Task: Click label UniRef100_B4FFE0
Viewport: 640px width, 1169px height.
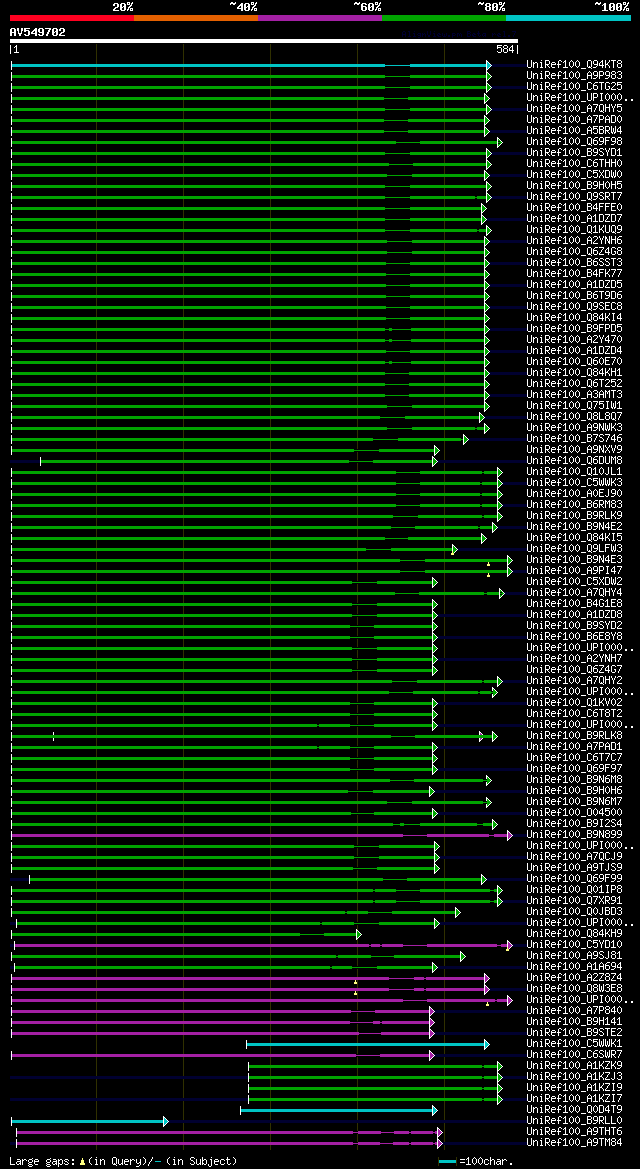Action: 574,207
